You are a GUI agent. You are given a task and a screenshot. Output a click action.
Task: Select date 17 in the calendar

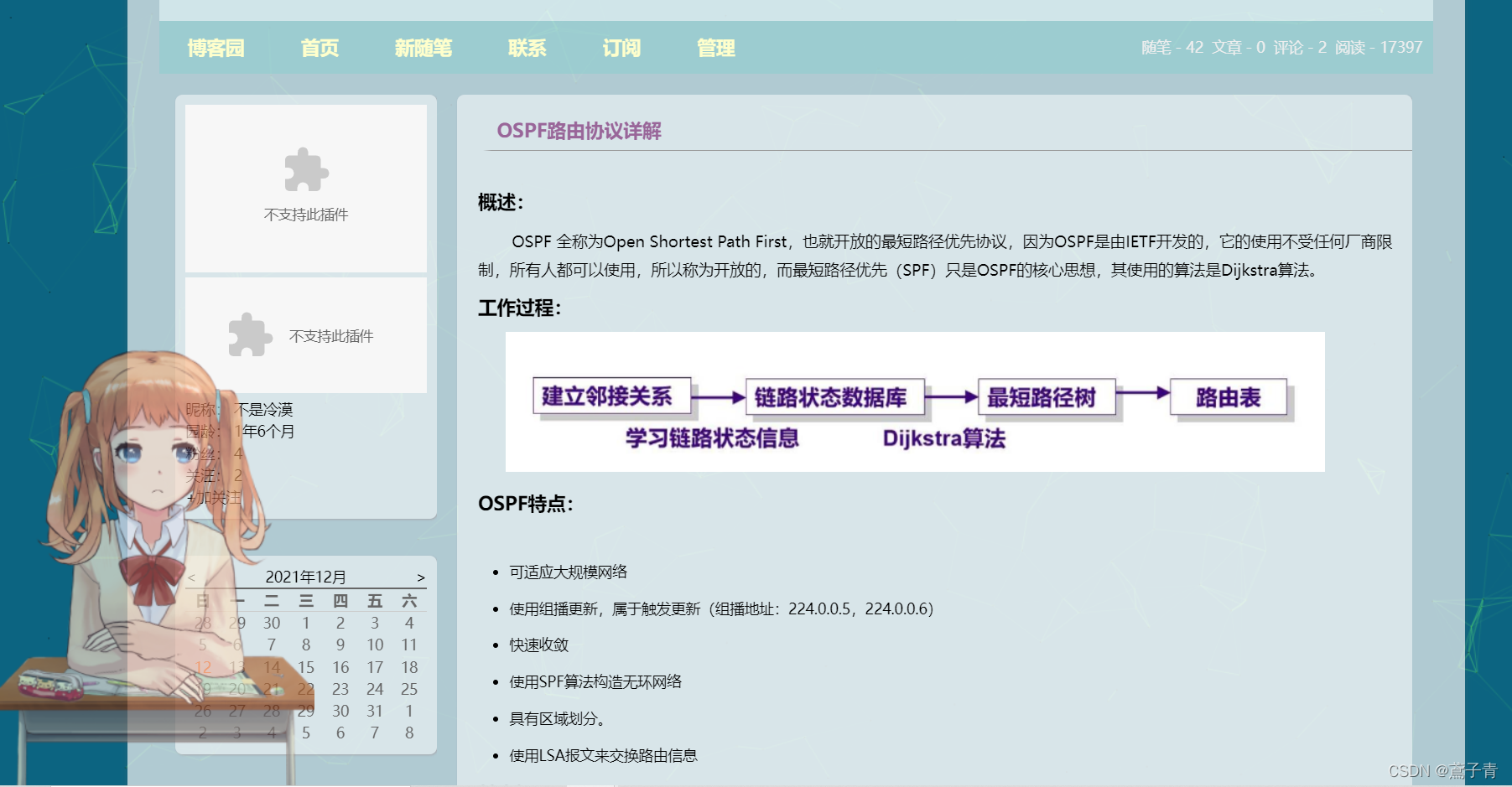click(x=374, y=667)
